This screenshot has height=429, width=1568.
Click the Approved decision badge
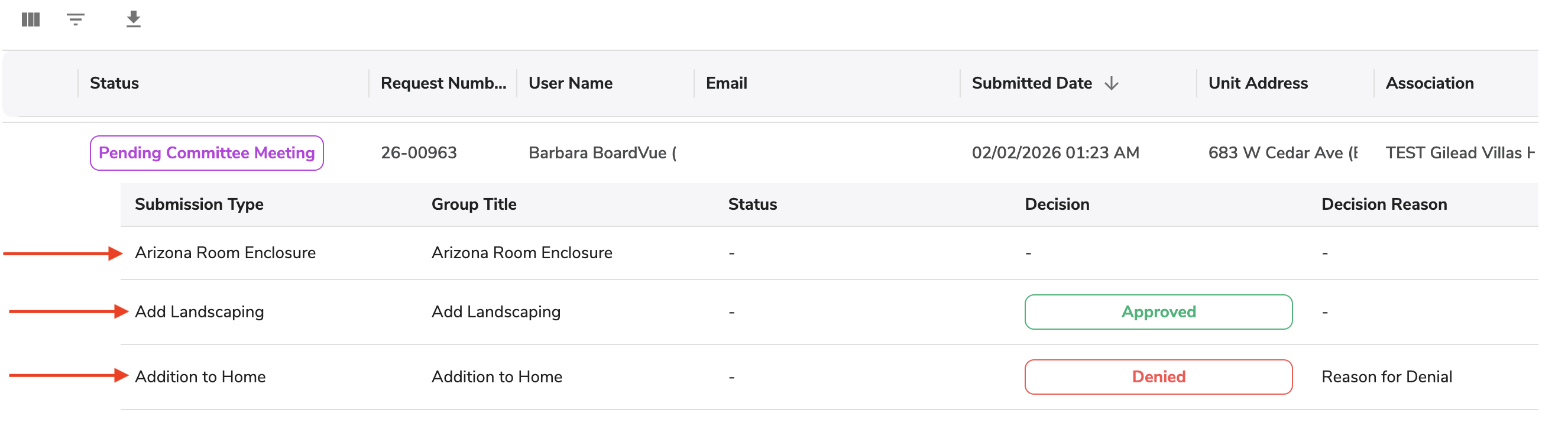click(1158, 311)
